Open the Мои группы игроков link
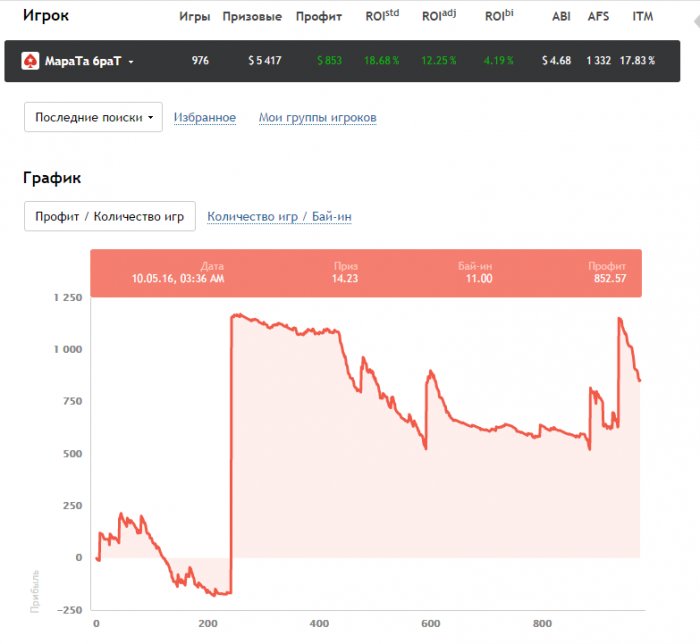This screenshot has width=700, height=644. [x=317, y=118]
